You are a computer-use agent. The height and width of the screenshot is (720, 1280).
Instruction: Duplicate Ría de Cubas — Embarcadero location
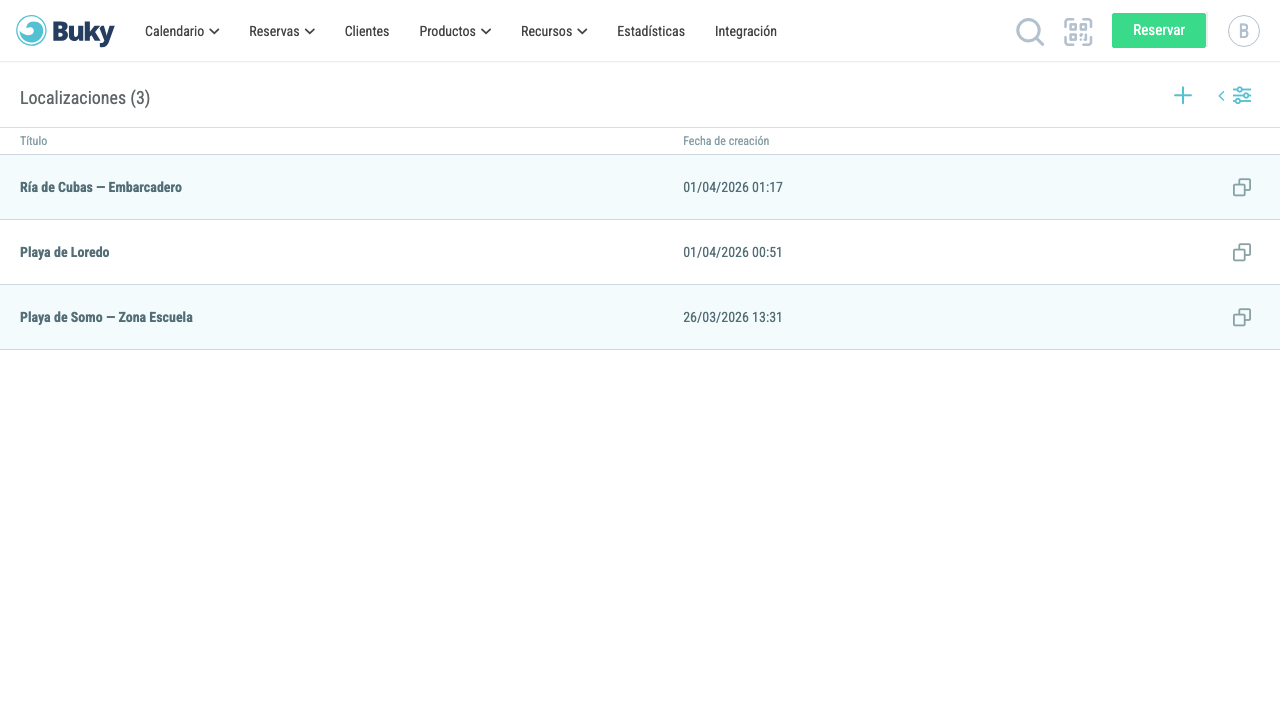pos(1242,187)
